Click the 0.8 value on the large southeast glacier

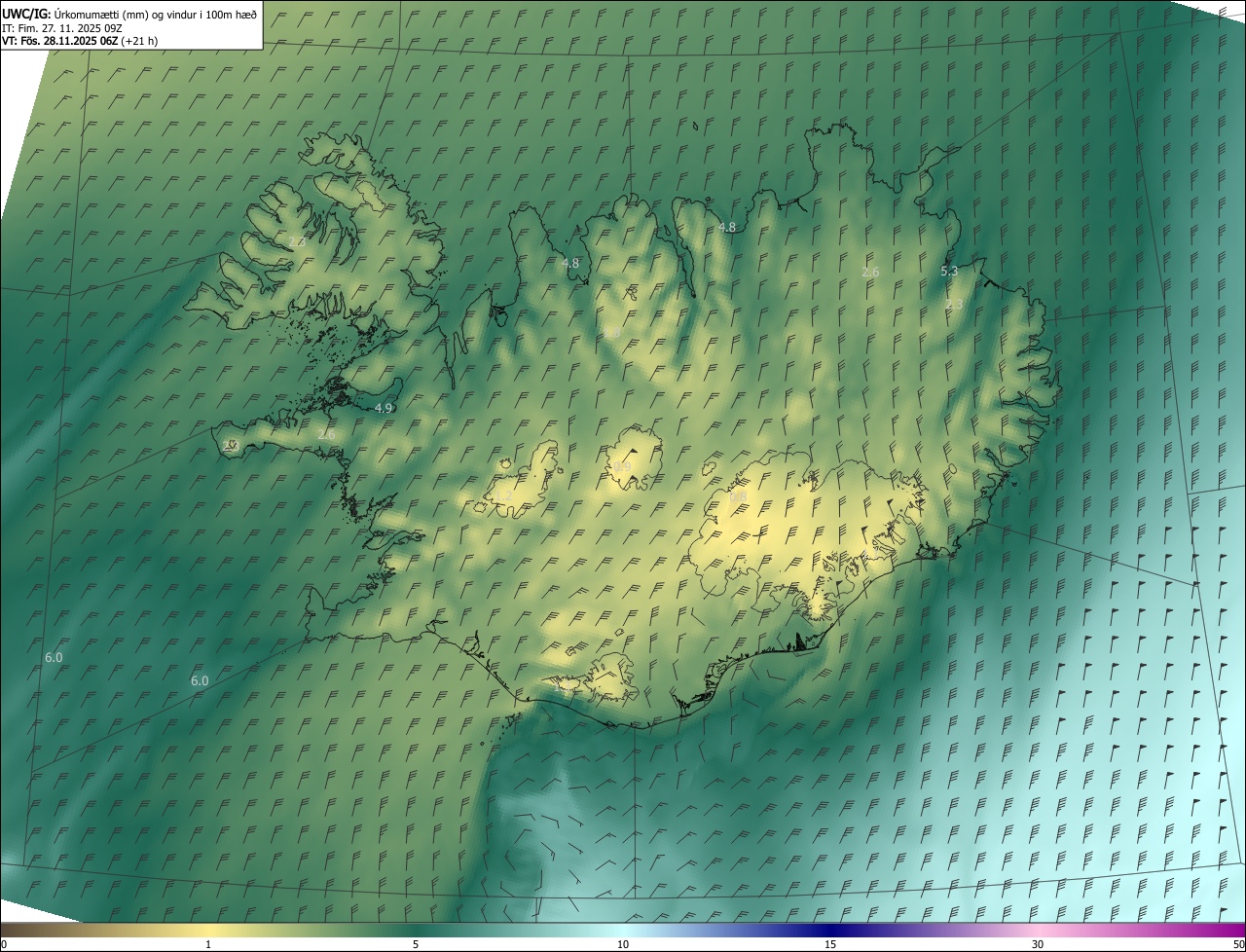tap(738, 496)
